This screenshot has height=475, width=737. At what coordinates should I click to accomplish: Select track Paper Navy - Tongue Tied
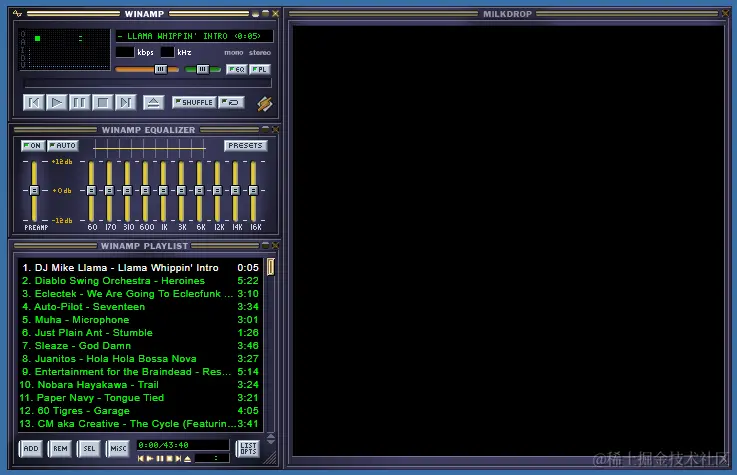pos(140,397)
